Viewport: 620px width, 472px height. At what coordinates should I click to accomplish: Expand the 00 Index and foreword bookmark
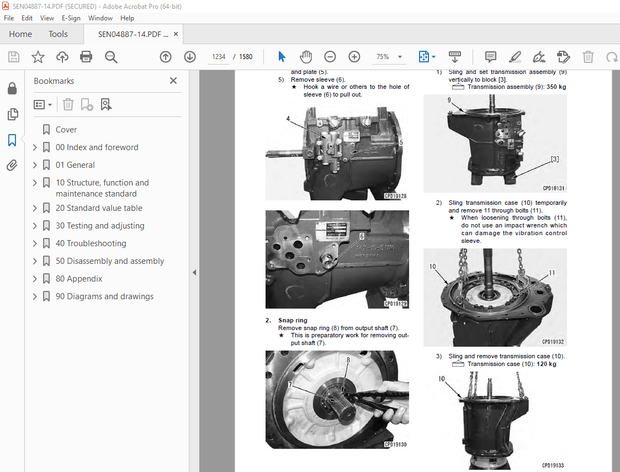35,147
